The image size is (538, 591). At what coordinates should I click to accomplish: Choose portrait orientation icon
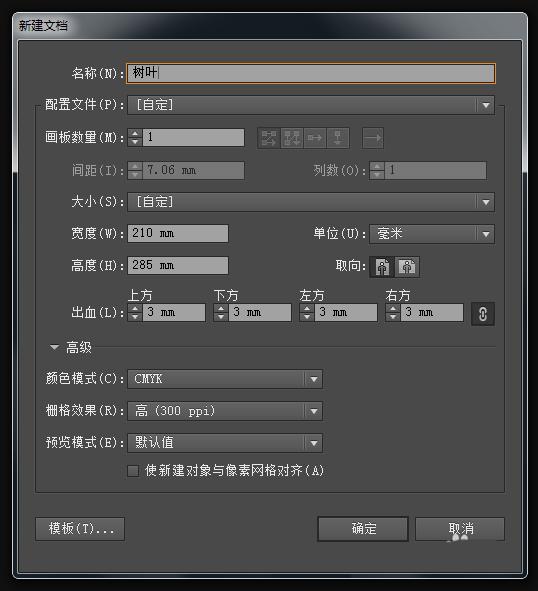[x=382, y=267]
